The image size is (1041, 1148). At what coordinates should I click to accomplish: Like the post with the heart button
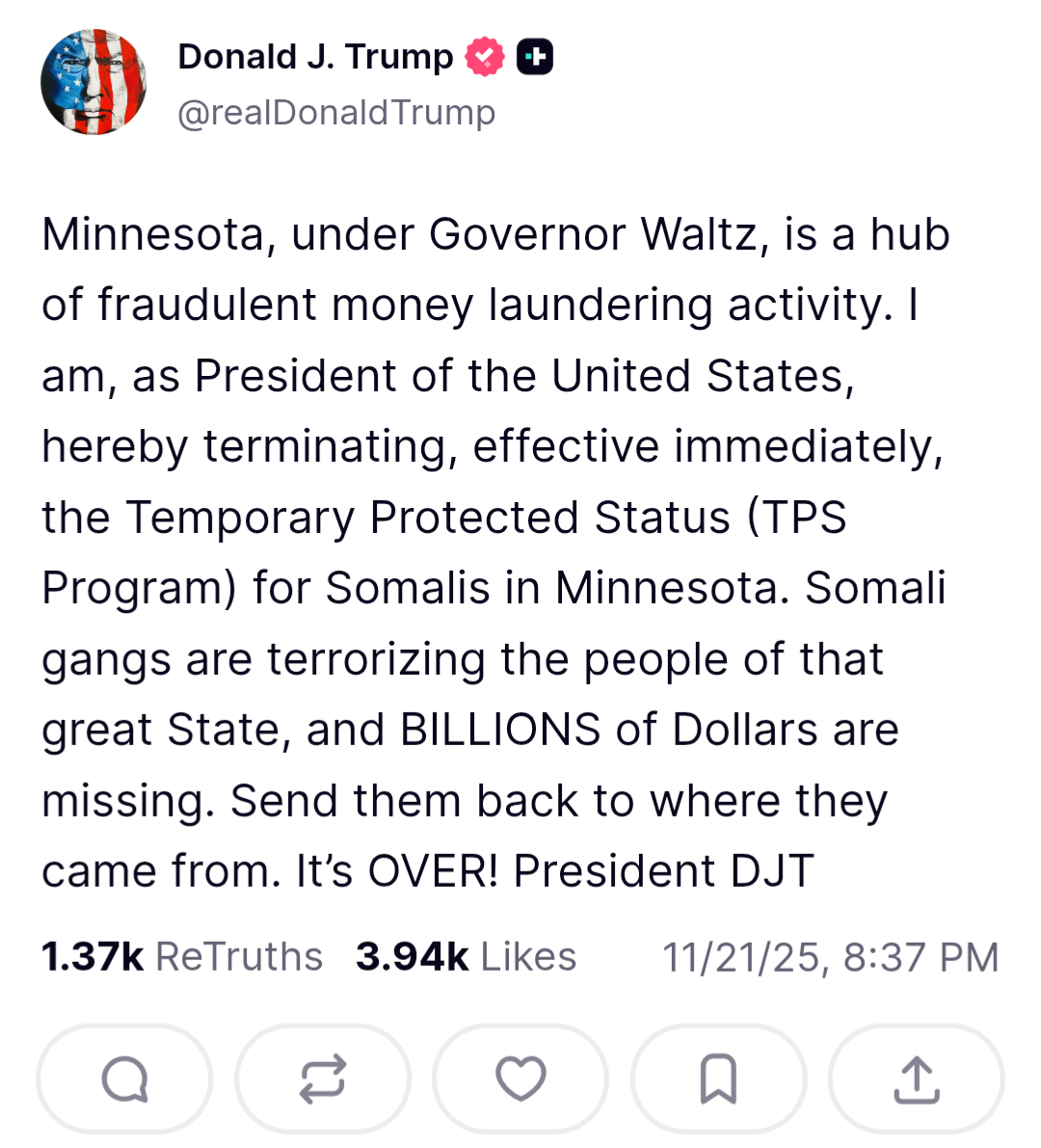520,1079
